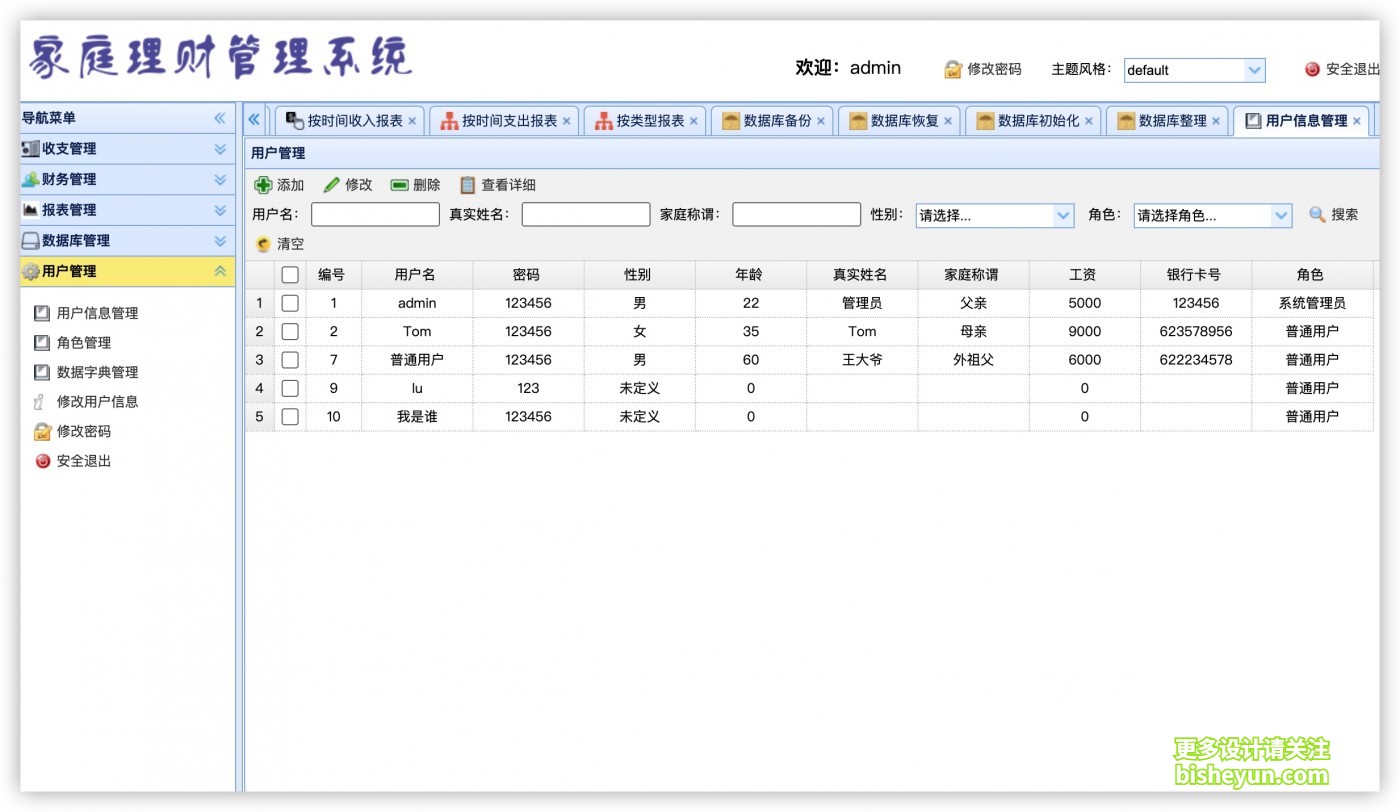Toggle the select-all checkbox in table header
The height and width of the screenshot is (812, 1400).
pos(290,275)
